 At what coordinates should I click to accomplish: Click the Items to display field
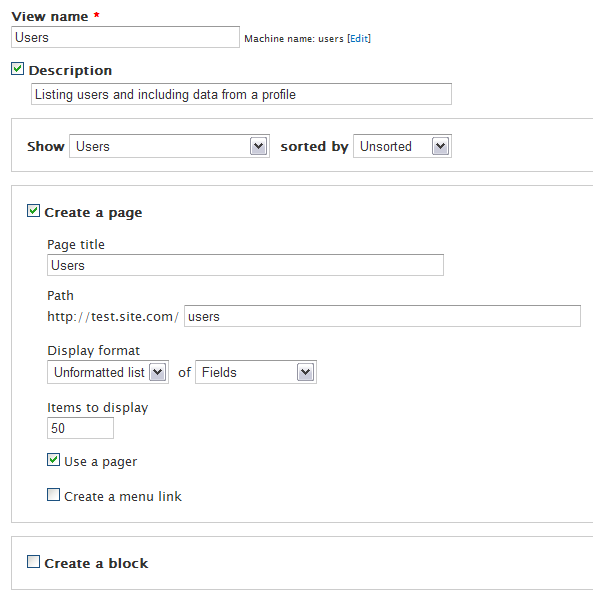point(80,428)
